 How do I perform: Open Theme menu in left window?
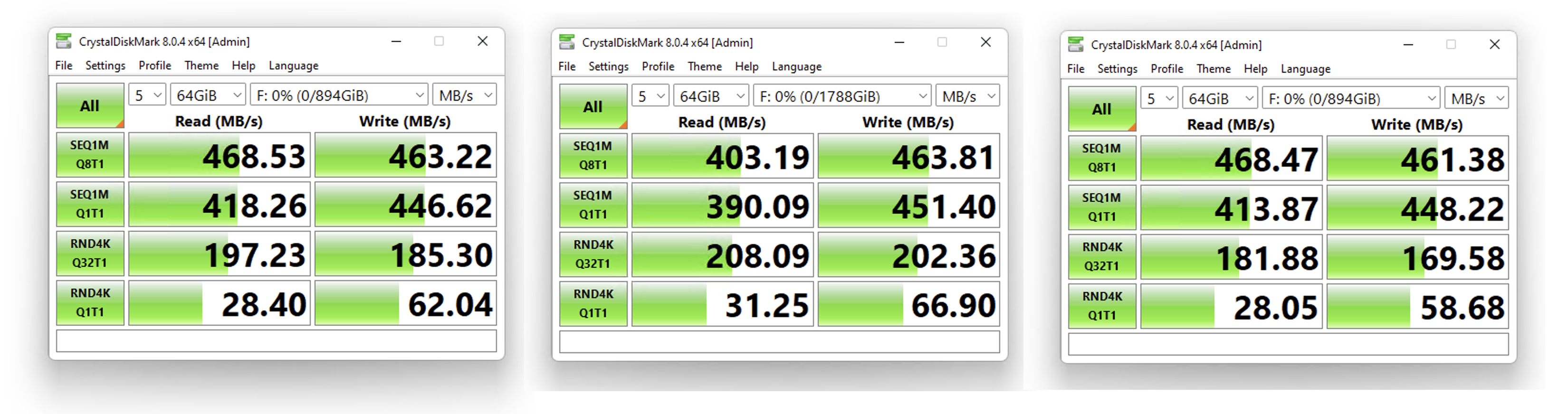click(201, 66)
